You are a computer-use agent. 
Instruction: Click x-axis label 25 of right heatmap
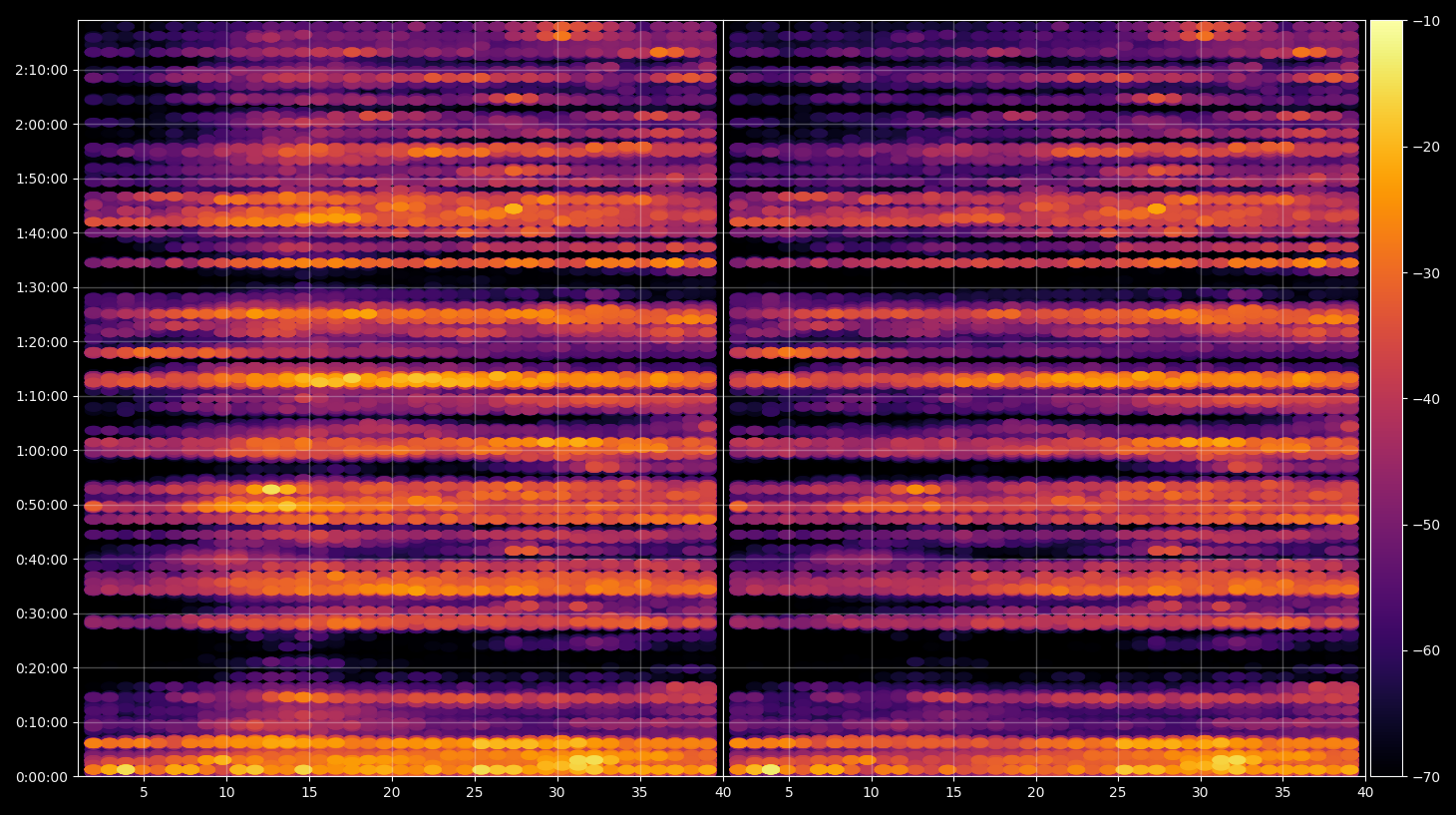click(1118, 793)
